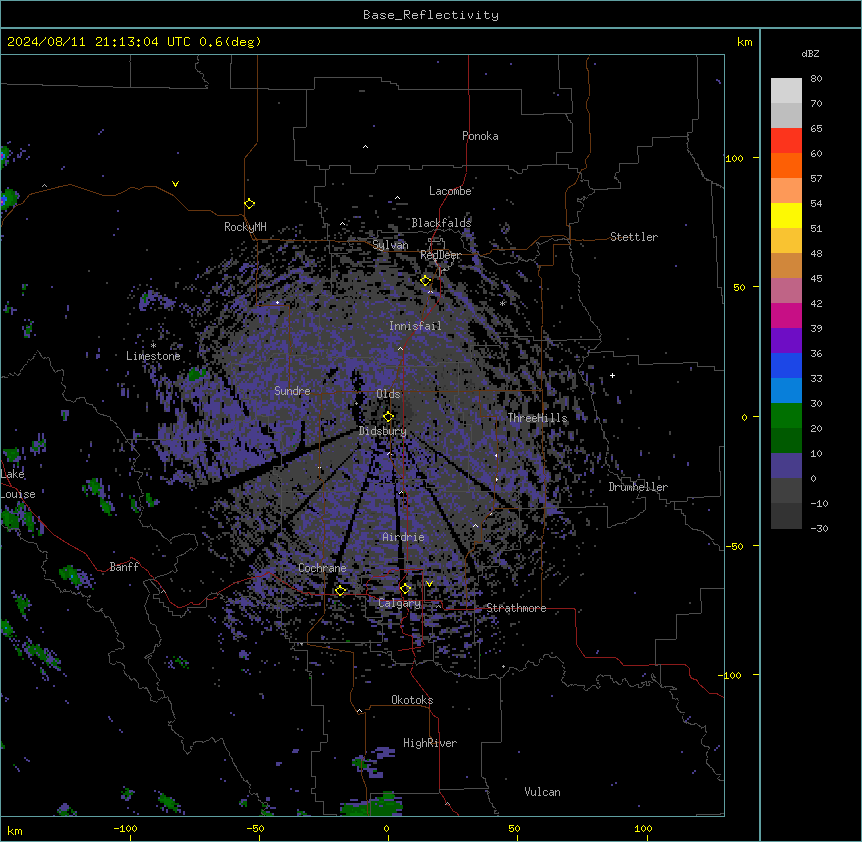Click the Base_Reflectivity title text
Image resolution: width=862 pixels, height=842 pixels.
(431, 15)
